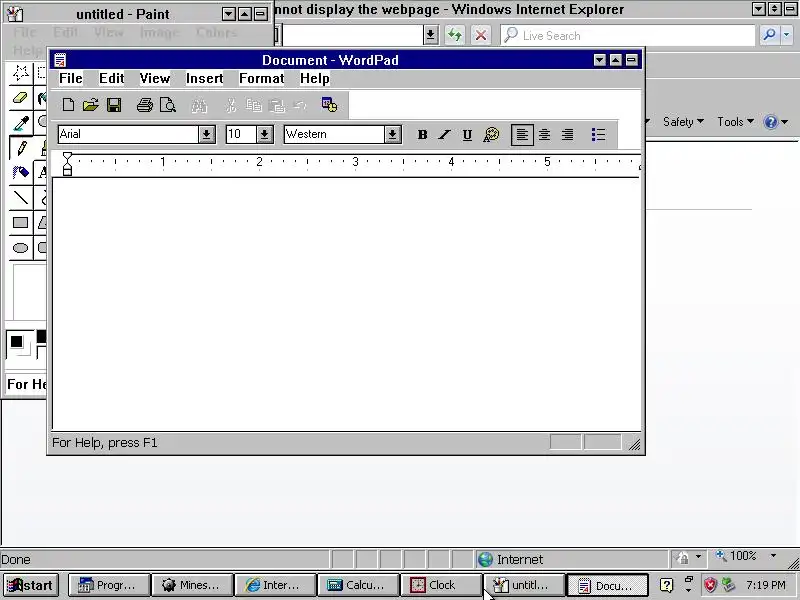Image resolution: width=800 pixels, height=600 pixels.
Task: Select the Pencil tool in Paint
Action: 21,148
